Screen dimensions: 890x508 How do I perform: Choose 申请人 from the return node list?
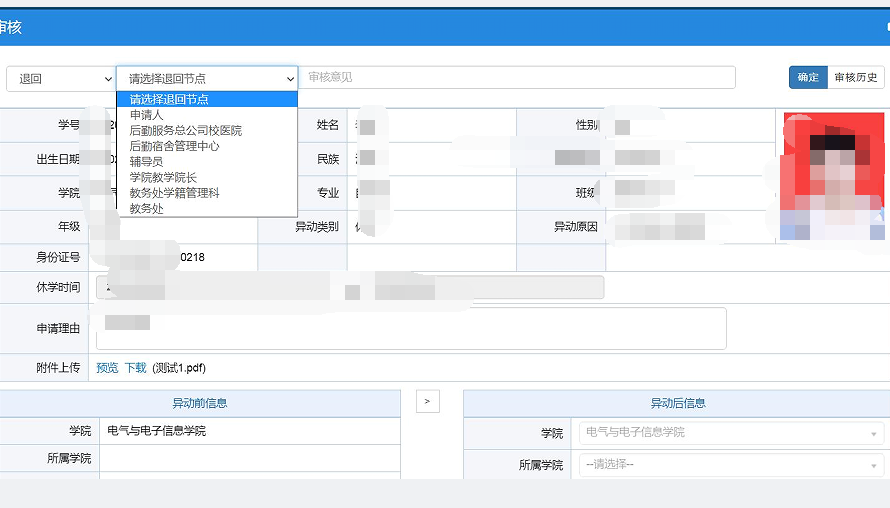tap(146, 115)
